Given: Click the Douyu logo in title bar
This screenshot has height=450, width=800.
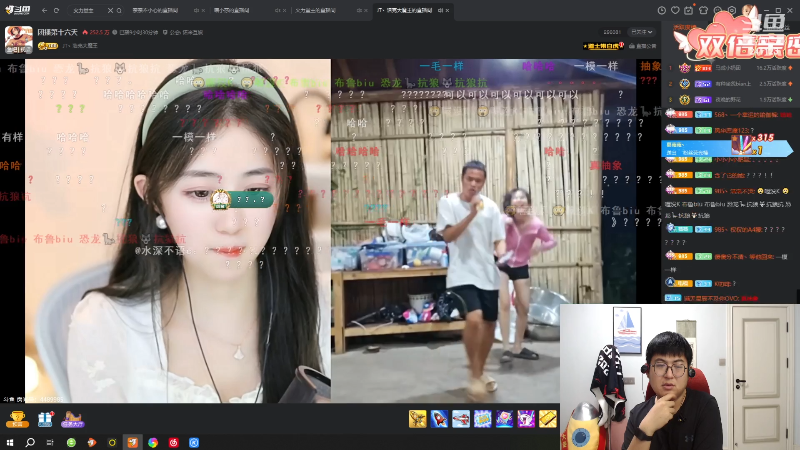Looking at the screenshot, I should (18, 10).
